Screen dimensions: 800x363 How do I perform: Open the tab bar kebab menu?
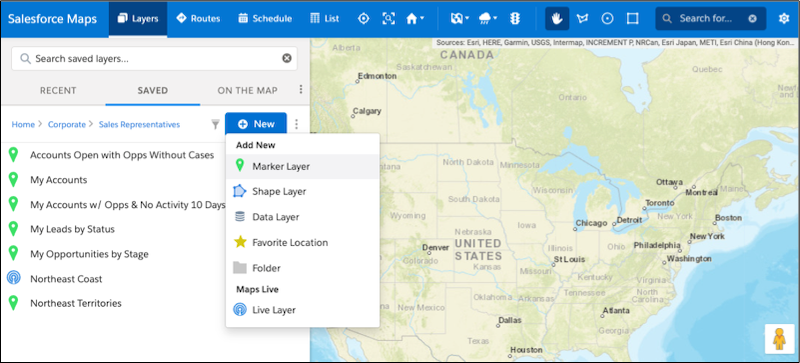pyautogui.click(x=301, y=90)
